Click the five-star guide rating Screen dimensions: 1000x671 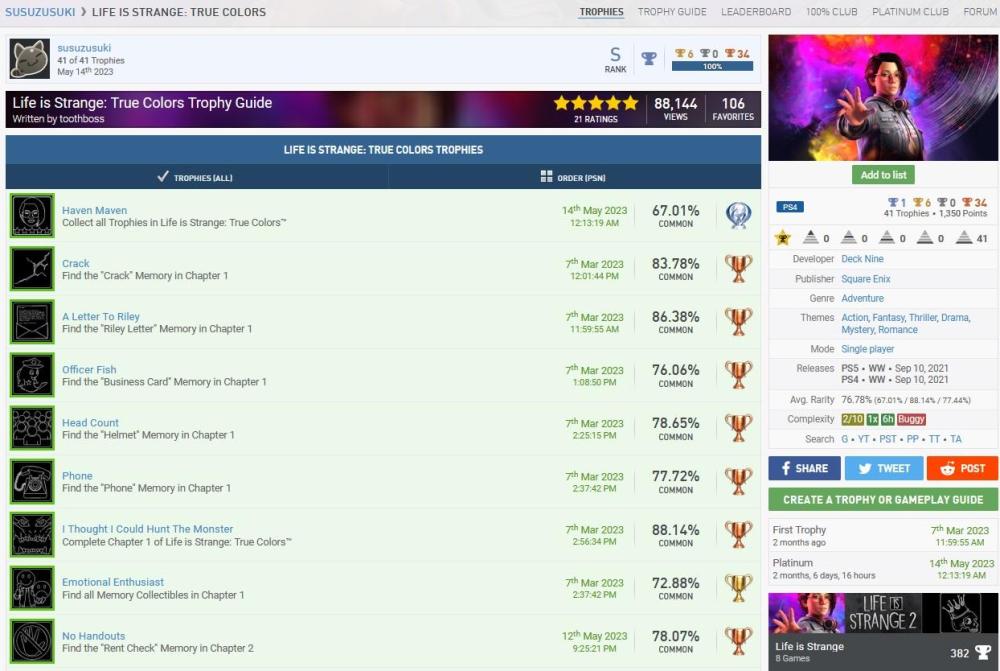(595, 104)
